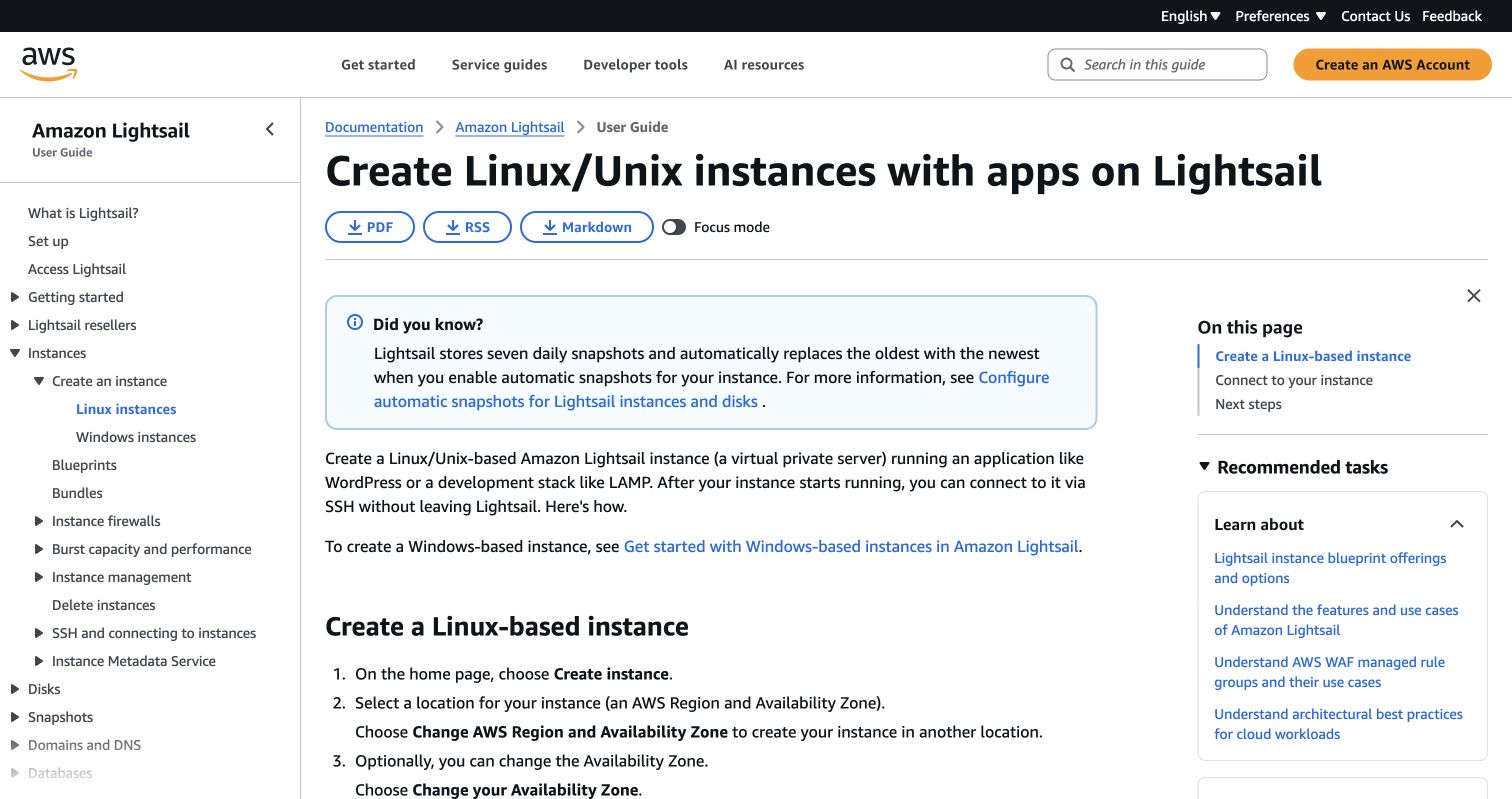Collapse the Instances tree section

click(15, 353)
